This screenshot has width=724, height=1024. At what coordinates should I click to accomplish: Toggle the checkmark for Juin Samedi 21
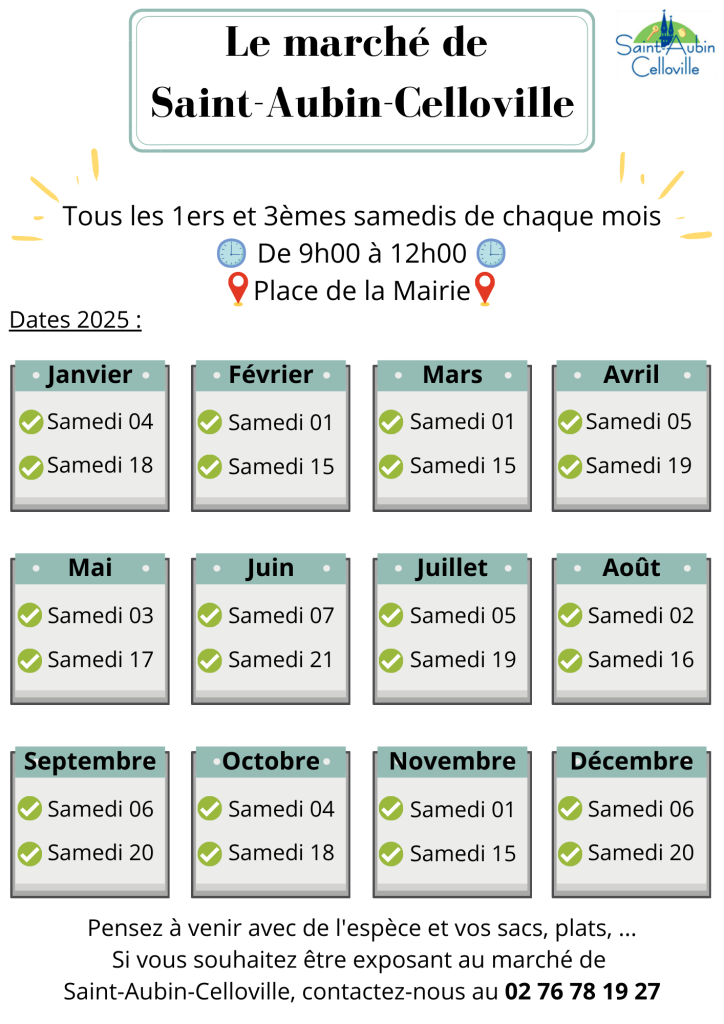pos(210,660)
